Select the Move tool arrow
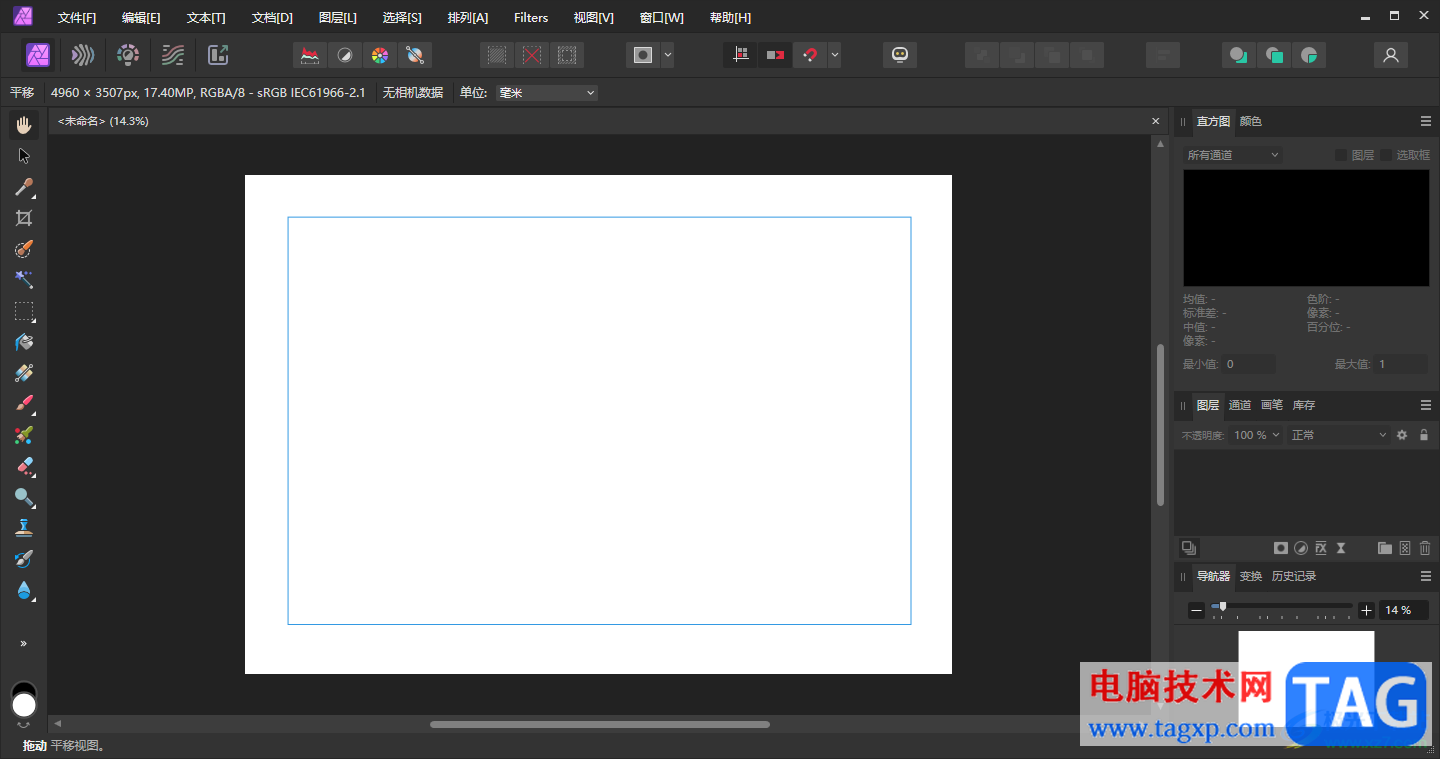1440x759 pixels. (24, 156)
